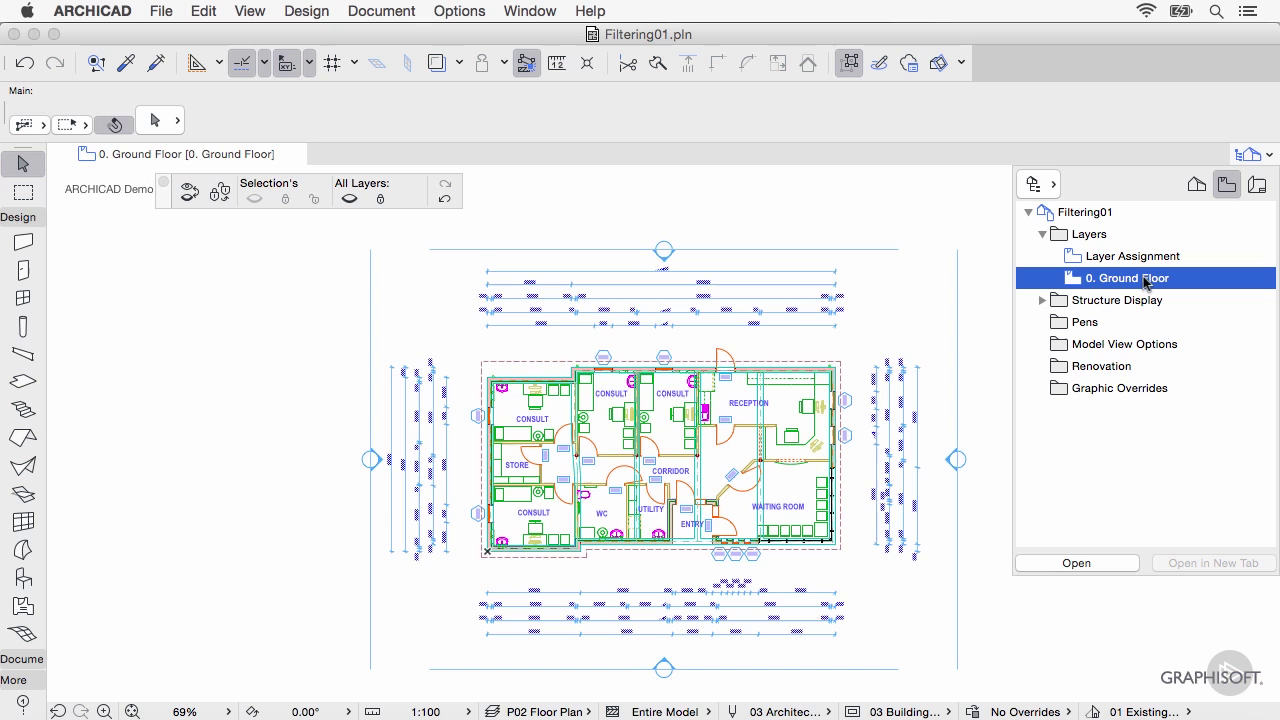
Task: Toggle Quick Layers show/hide eye swap
Action: pyautogui.click(x=189, y=192)
